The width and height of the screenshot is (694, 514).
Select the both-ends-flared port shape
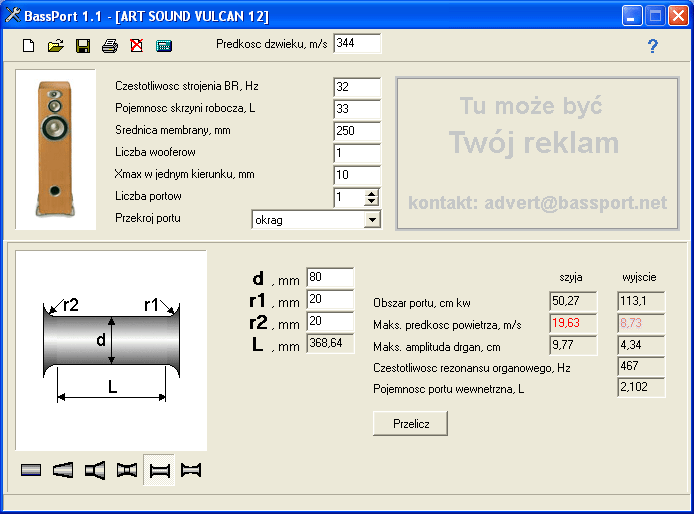click(159, 470)
